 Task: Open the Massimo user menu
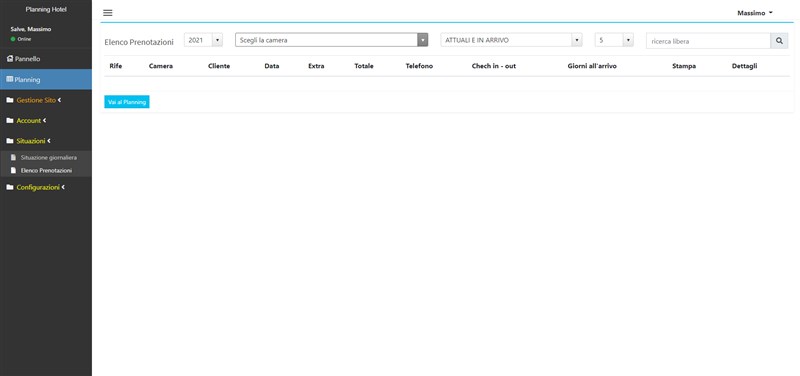coord(755,13)
